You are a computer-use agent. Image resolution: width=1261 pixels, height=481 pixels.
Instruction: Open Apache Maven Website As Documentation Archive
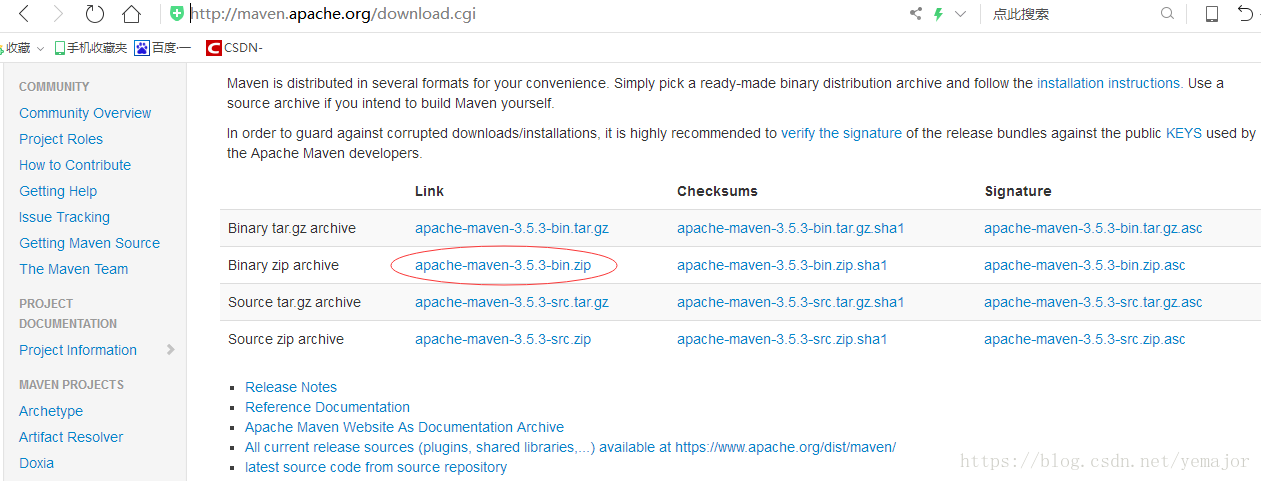tap(404, 427)
